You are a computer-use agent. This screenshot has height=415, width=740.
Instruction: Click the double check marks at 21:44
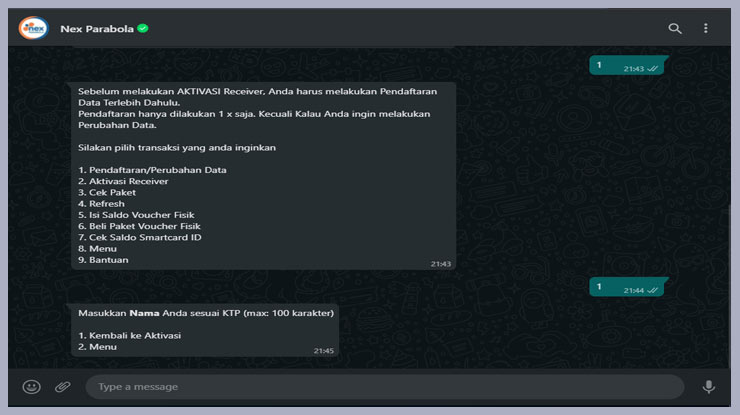pos(652,290)
